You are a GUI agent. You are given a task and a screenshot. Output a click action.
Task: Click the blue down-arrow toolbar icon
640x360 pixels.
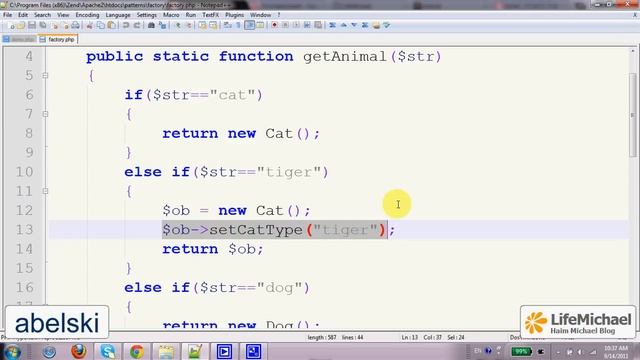(x=354, y=25)
